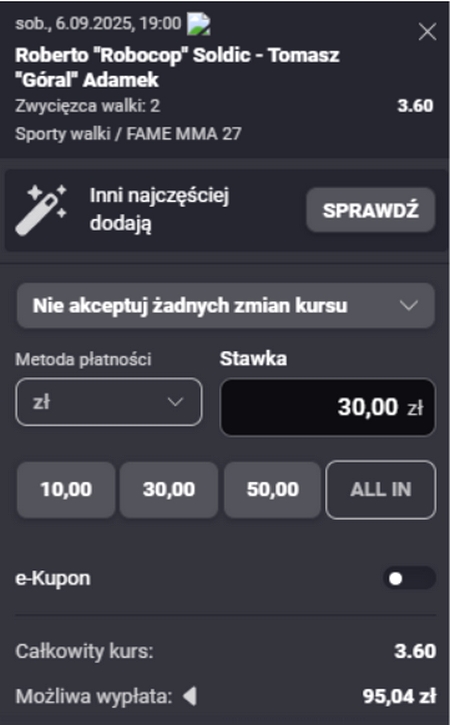Click the 3.60 odds next to Zwycięzca walki
Viewport: 450px width, 725px height.
[415, 106]
